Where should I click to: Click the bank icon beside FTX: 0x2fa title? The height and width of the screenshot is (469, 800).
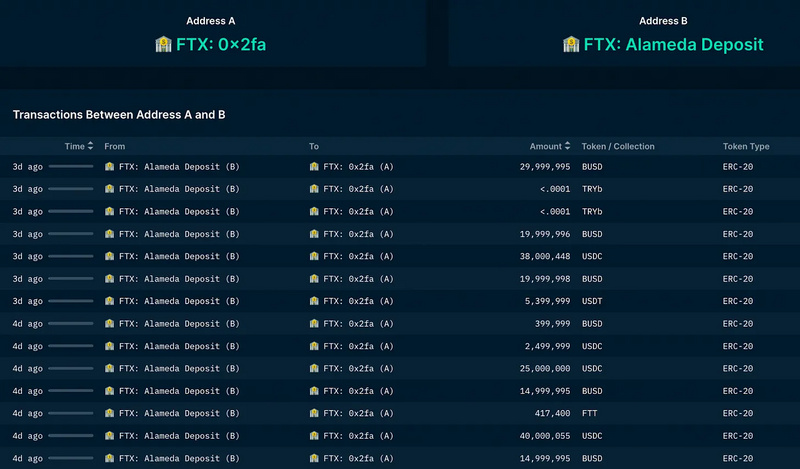(x=164, y=44)
